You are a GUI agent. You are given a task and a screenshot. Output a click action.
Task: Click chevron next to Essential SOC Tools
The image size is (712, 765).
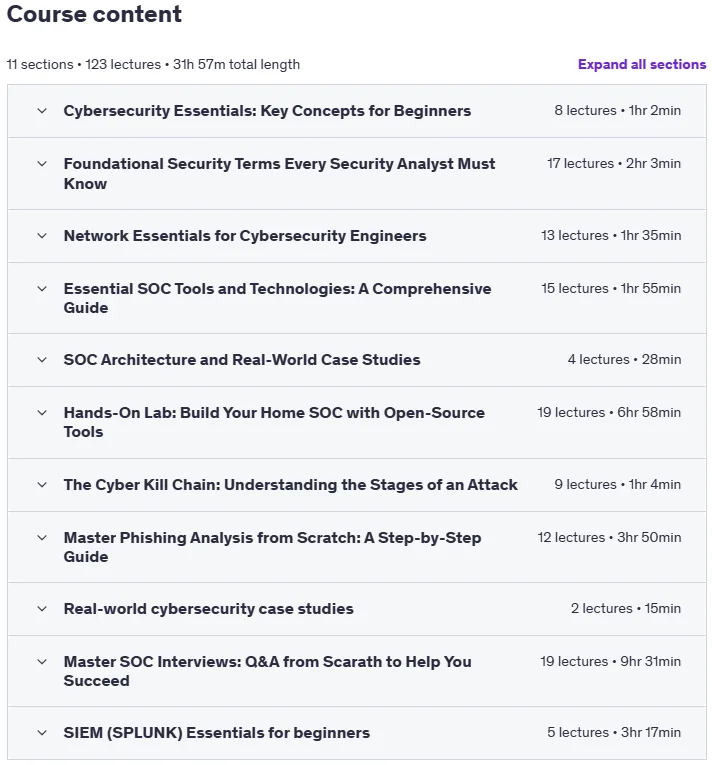[x=42, y=289]
